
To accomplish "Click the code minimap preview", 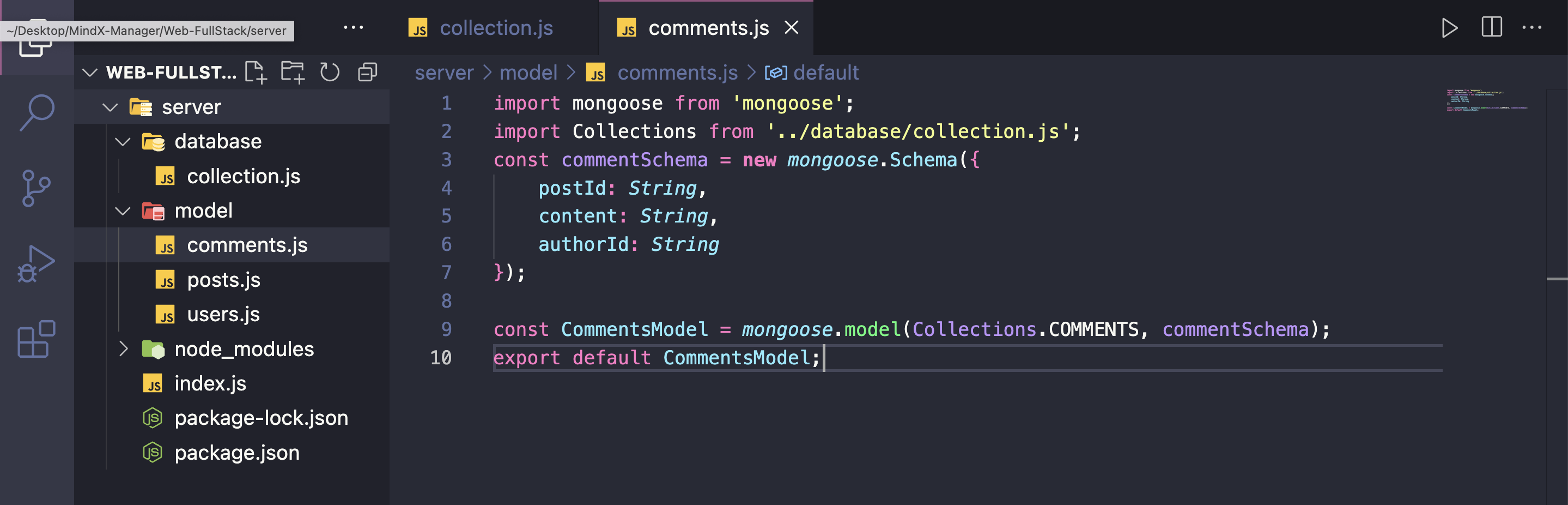I will 1485,100.
